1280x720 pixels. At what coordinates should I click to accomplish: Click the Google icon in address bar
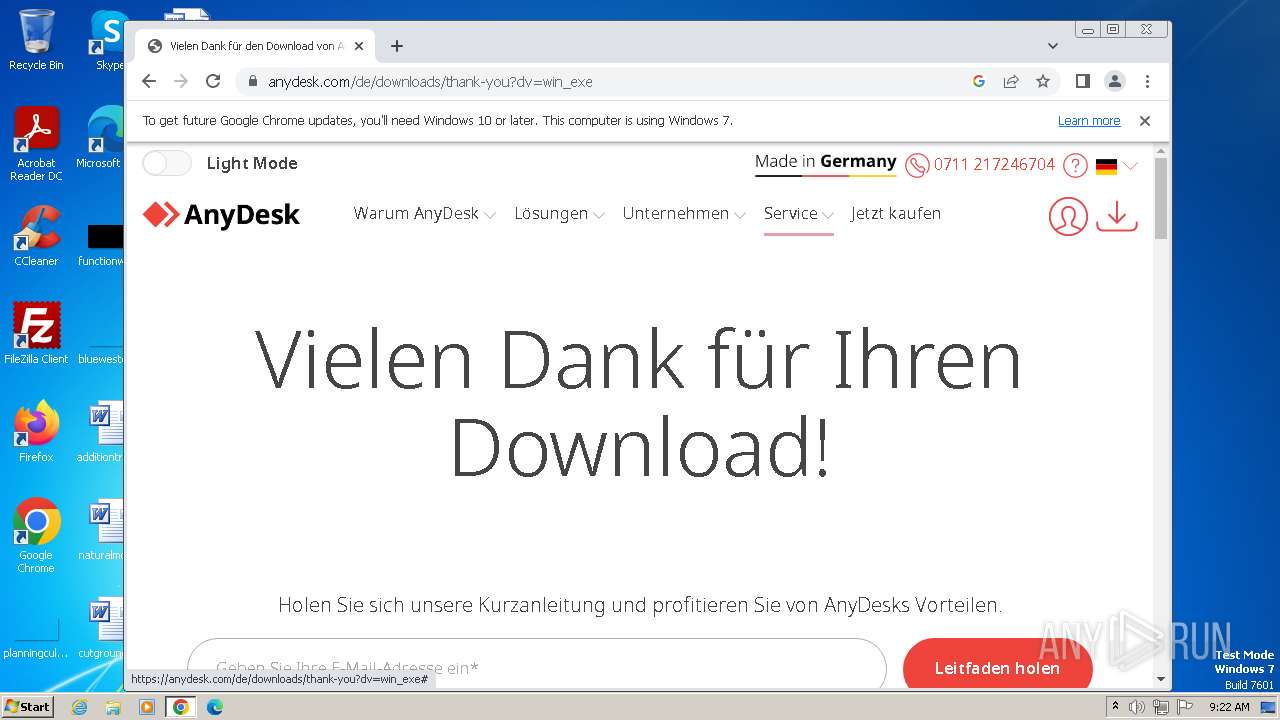[979, 82]
